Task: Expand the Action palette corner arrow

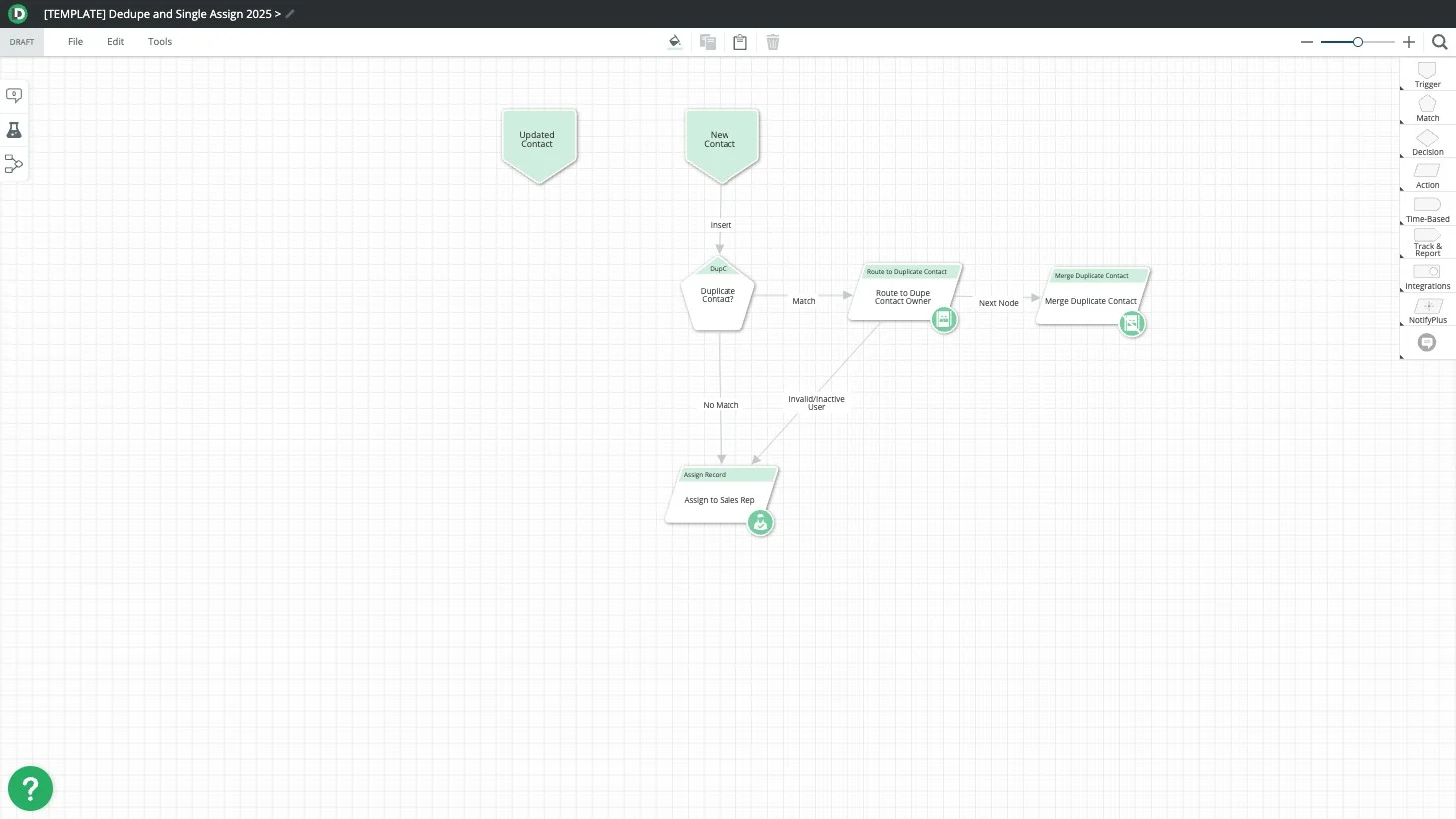Action: click(x=1402, y=190)
